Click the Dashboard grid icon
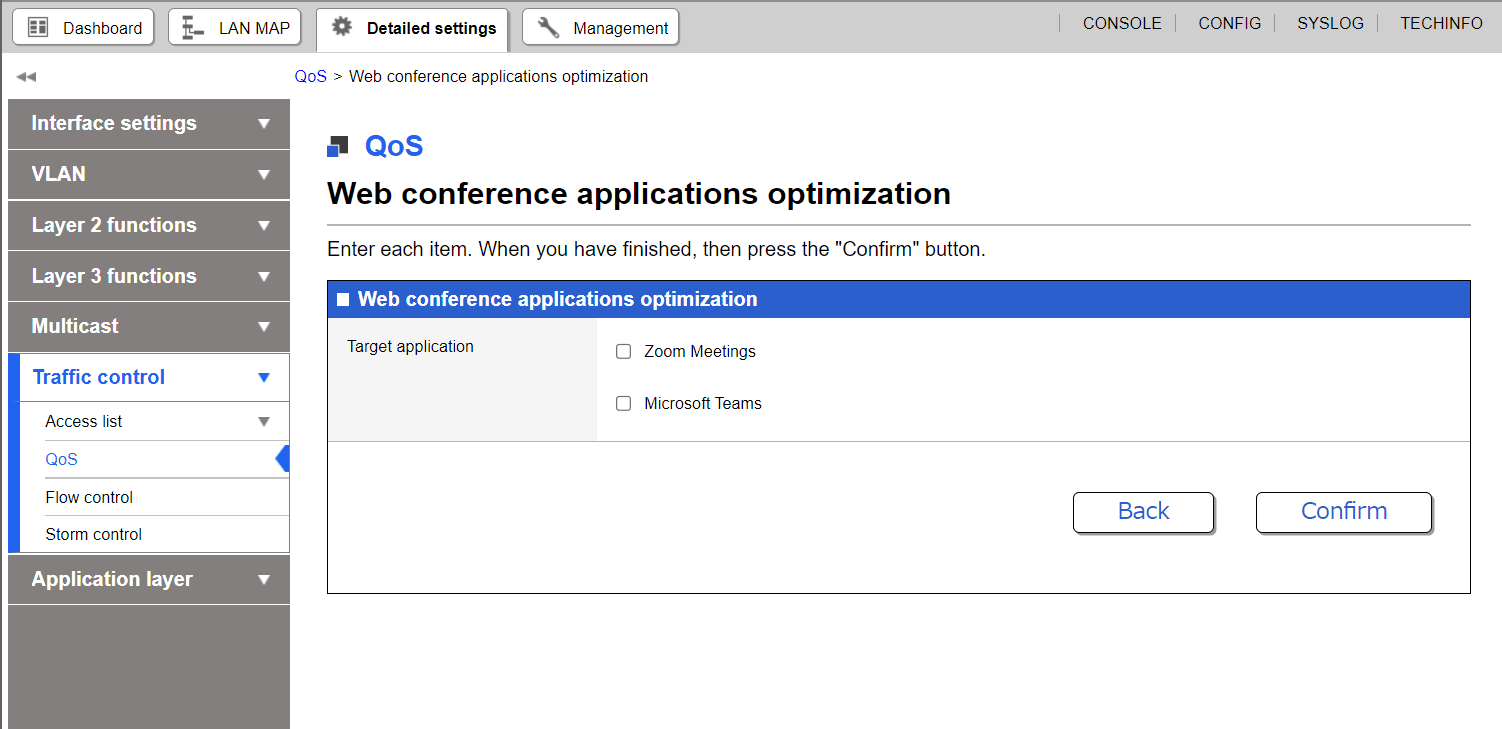The width and height of the screenshot is (1502, 729). pos(38,28)
